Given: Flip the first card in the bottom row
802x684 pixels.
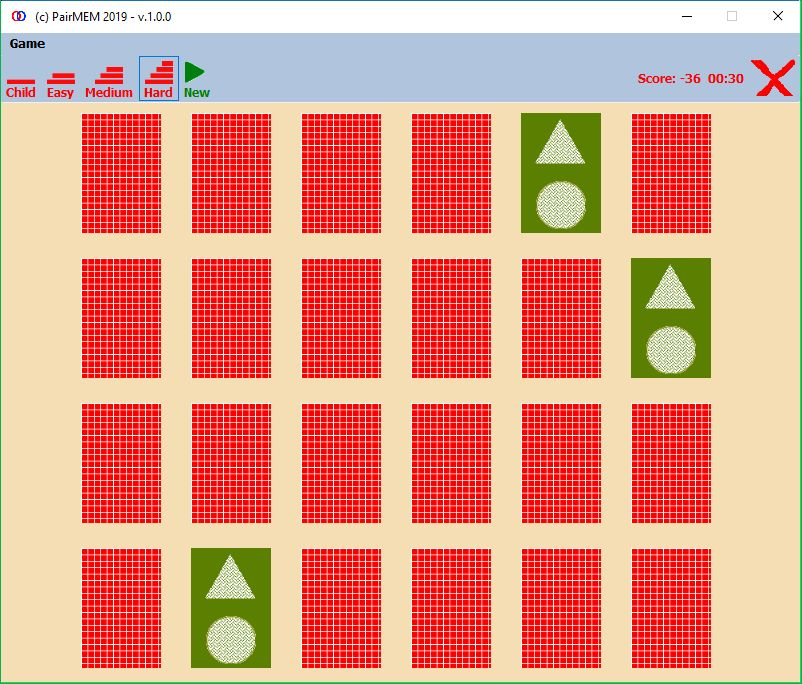Looking at the screenshot, I should coord(121,608).
